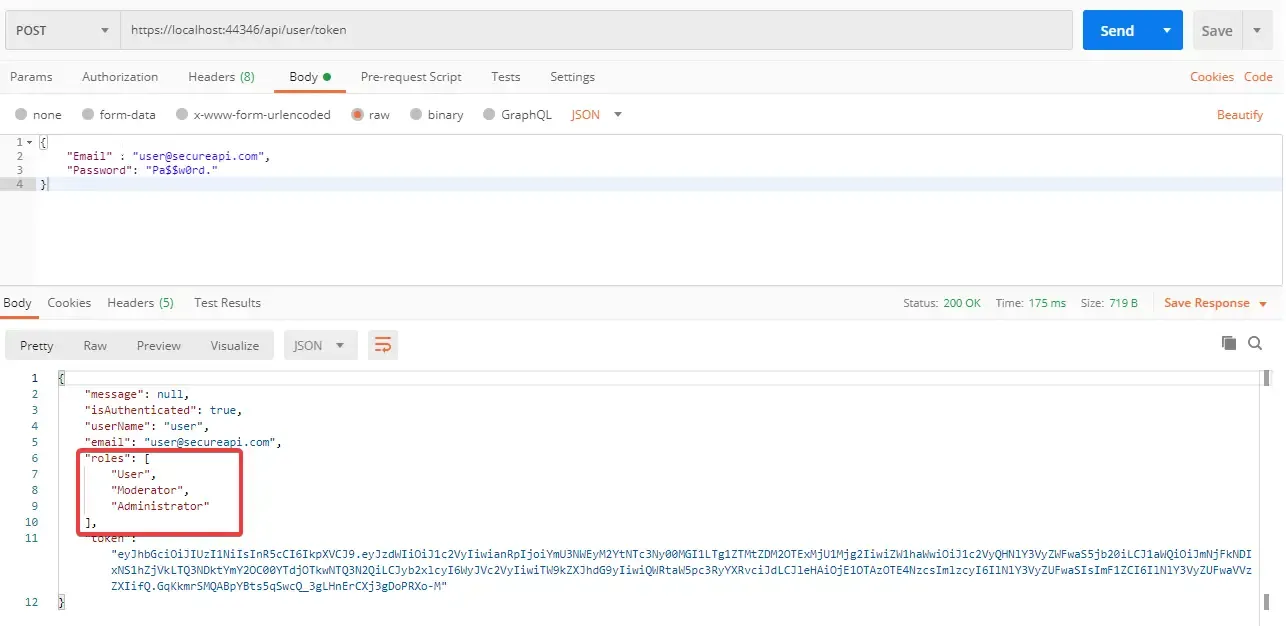
Task: View the Test Results tab
Action: point(227,302)
